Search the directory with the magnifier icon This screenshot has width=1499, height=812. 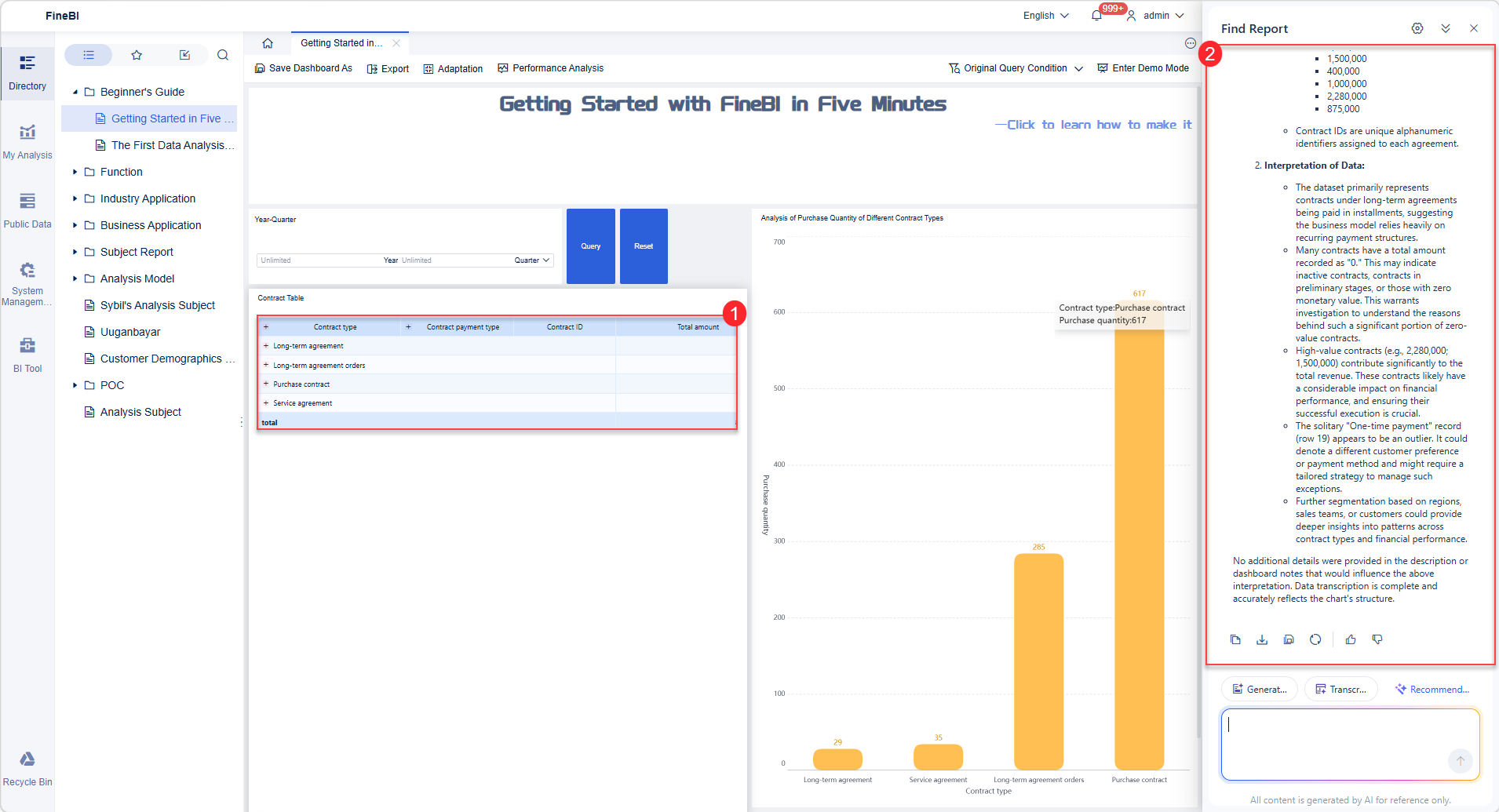pyautogui.click(x=223, y=55)
